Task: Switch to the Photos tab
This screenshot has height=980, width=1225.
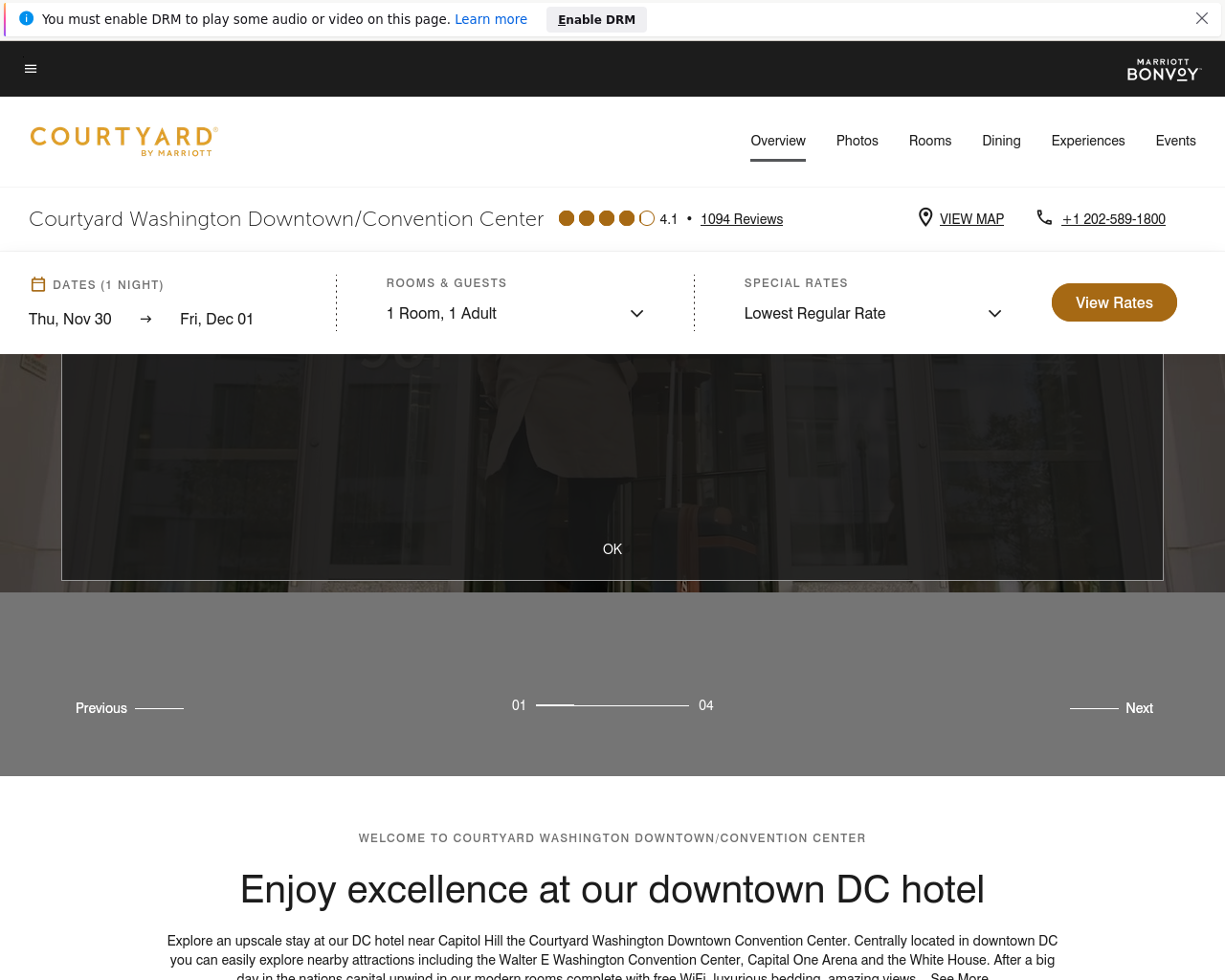Action: (x=857, y=141)
